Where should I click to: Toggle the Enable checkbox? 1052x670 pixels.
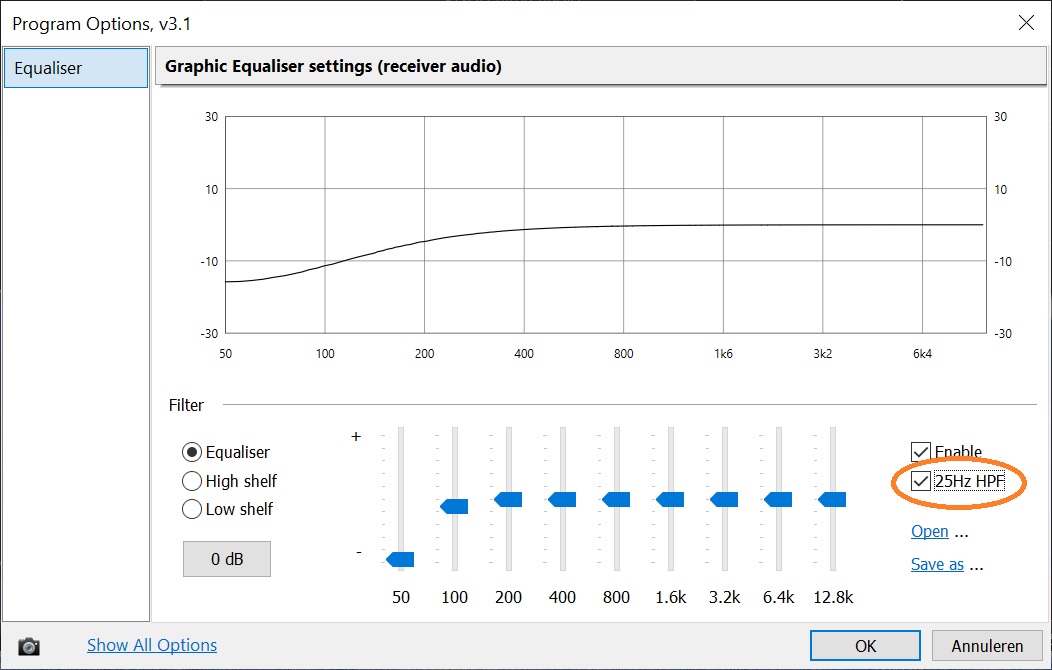921,452
